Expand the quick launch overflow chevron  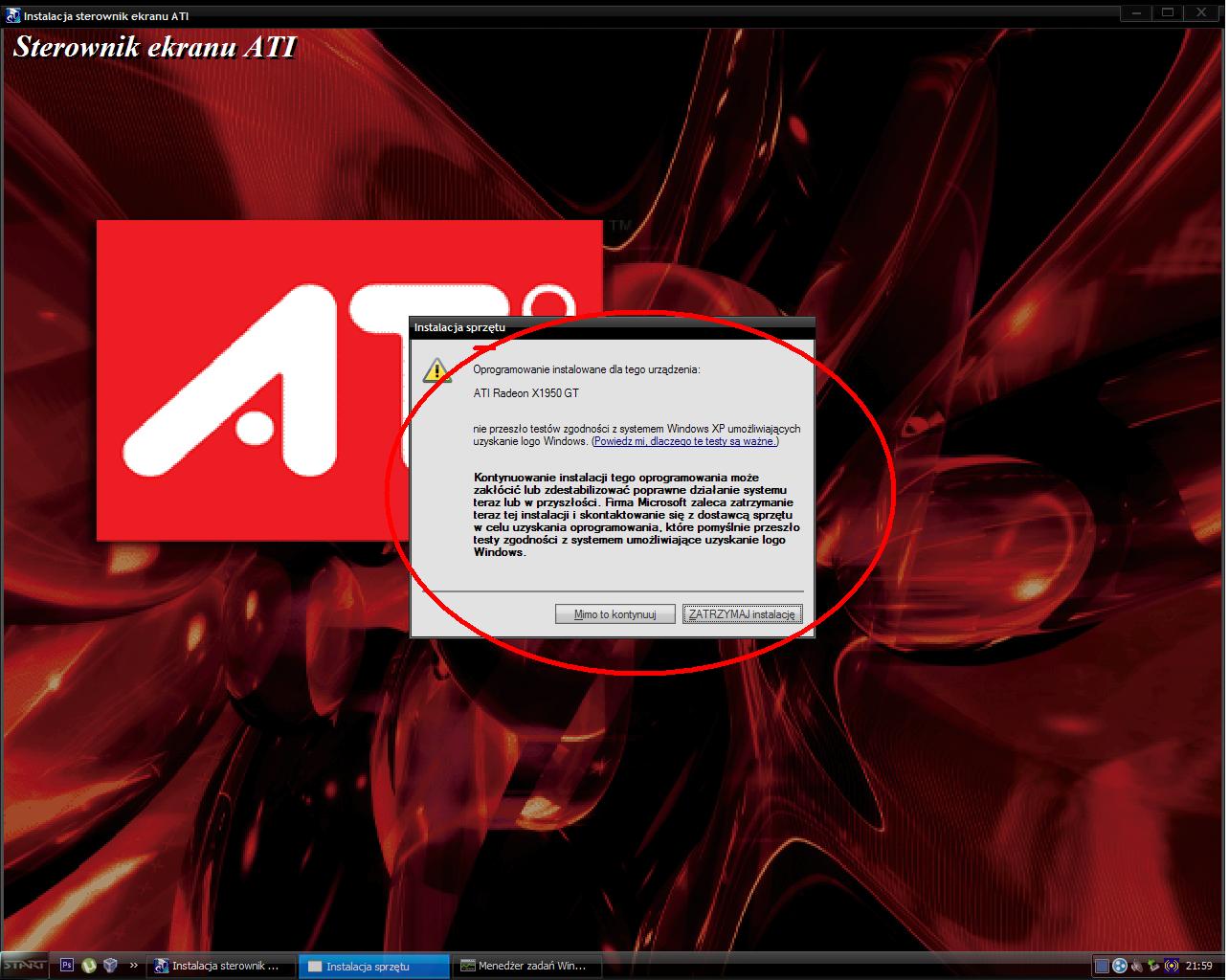[x=133, y=966]
